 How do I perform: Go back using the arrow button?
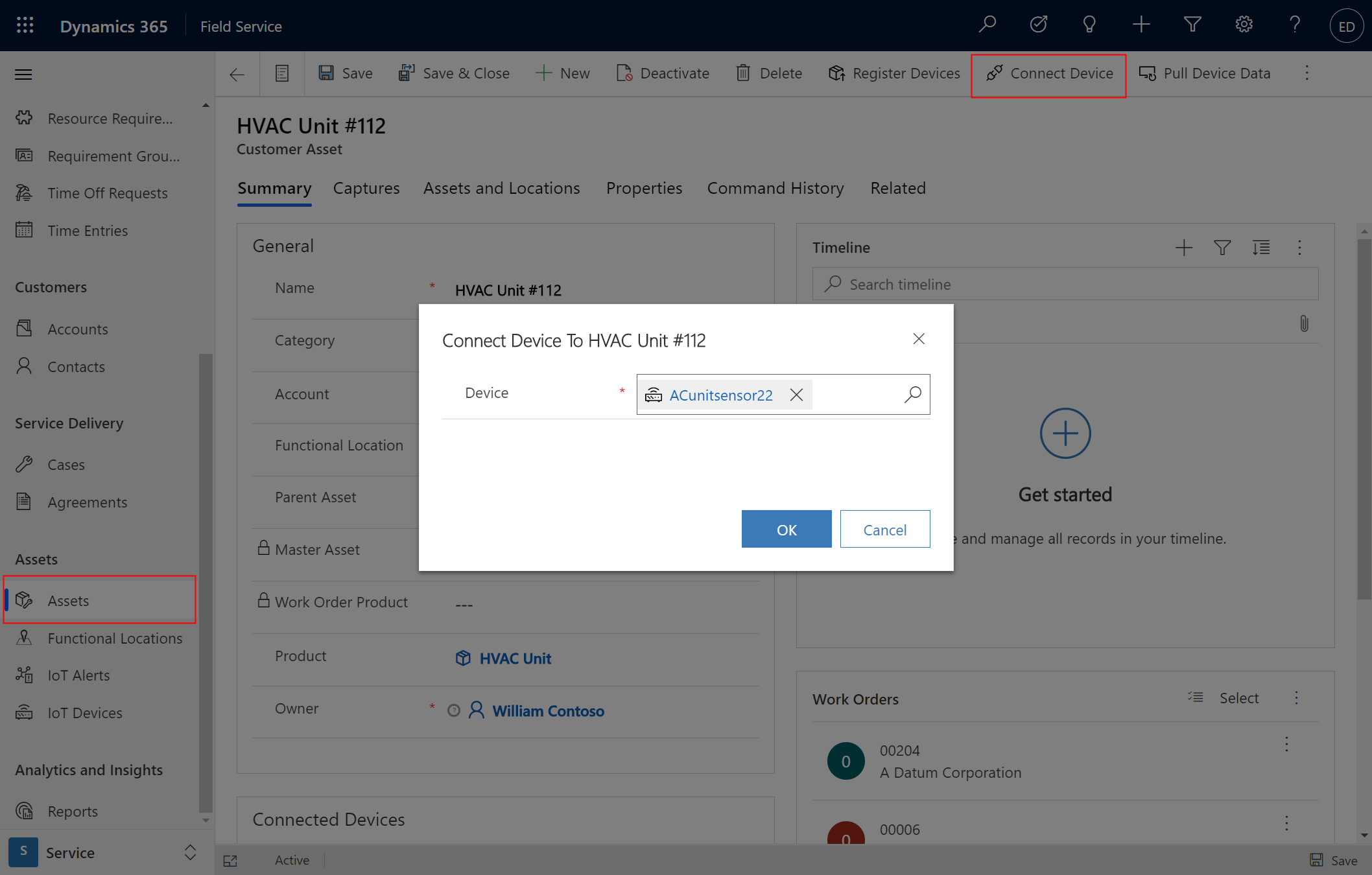tap(237, 74)
